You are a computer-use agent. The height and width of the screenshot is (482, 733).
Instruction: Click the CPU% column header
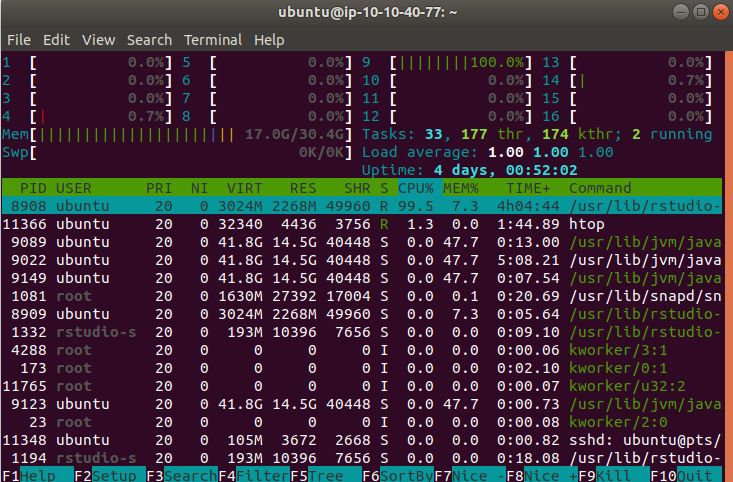416,188
